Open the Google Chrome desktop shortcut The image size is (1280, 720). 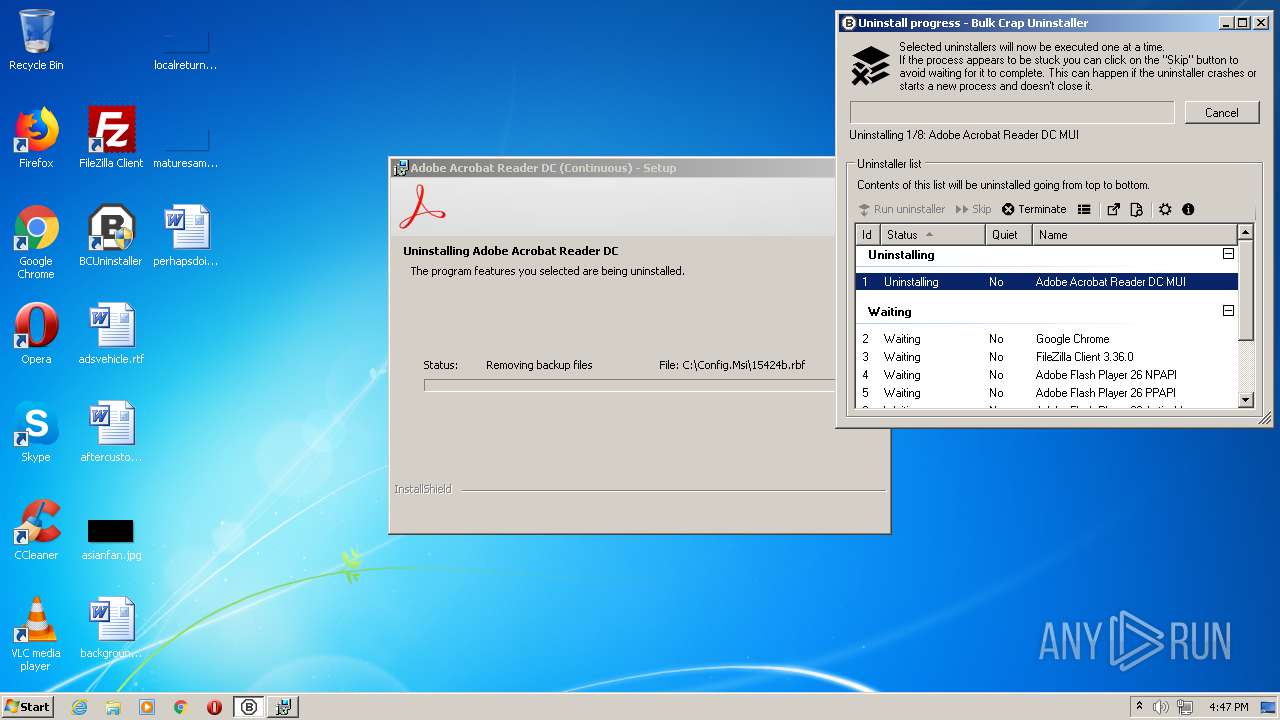point(36,242)
